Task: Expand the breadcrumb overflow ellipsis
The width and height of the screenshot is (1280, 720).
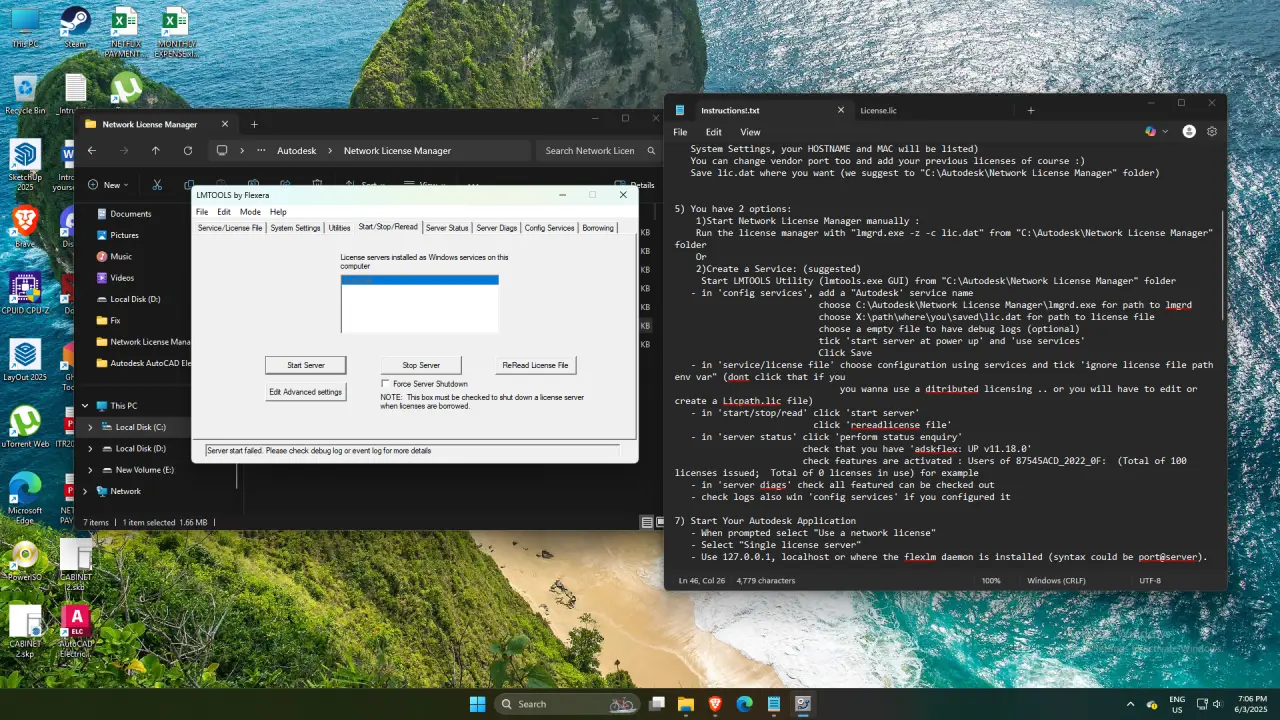Action: (x=261, y=151)
